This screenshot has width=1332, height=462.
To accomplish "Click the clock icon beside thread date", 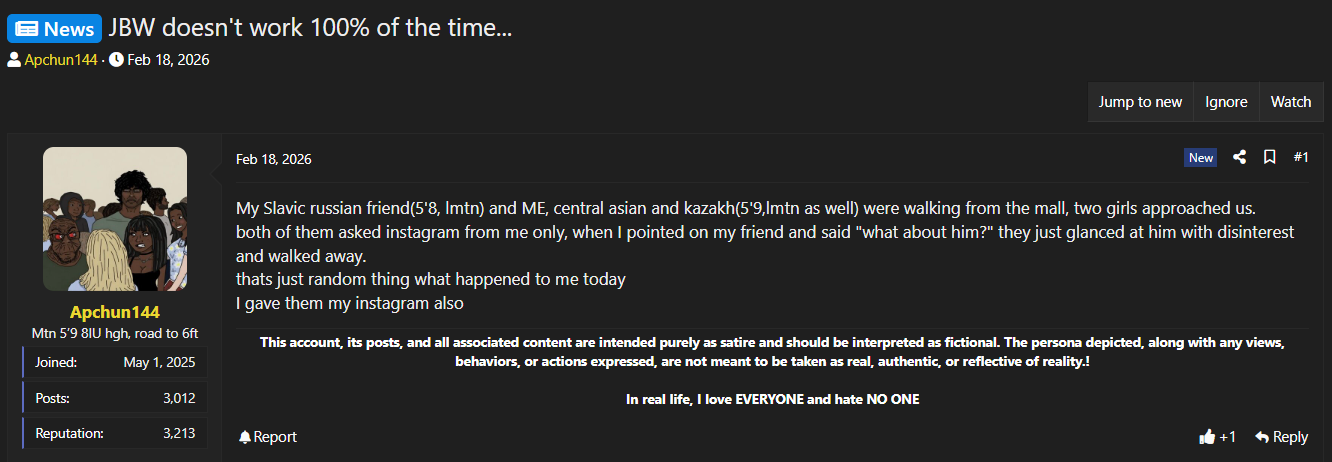I will pyautogui.click(x=116, y=60).
